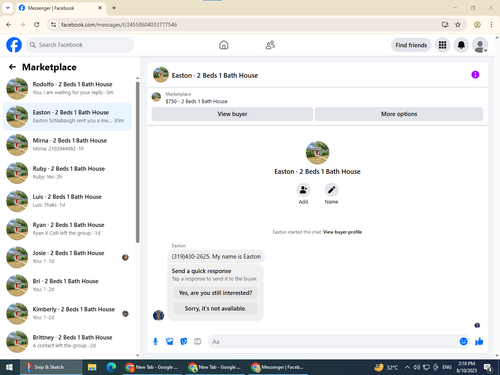Click the Facebook logo
Image resolution: width=500 pixels, height=375 pixels.
click(x=14, y=45)
